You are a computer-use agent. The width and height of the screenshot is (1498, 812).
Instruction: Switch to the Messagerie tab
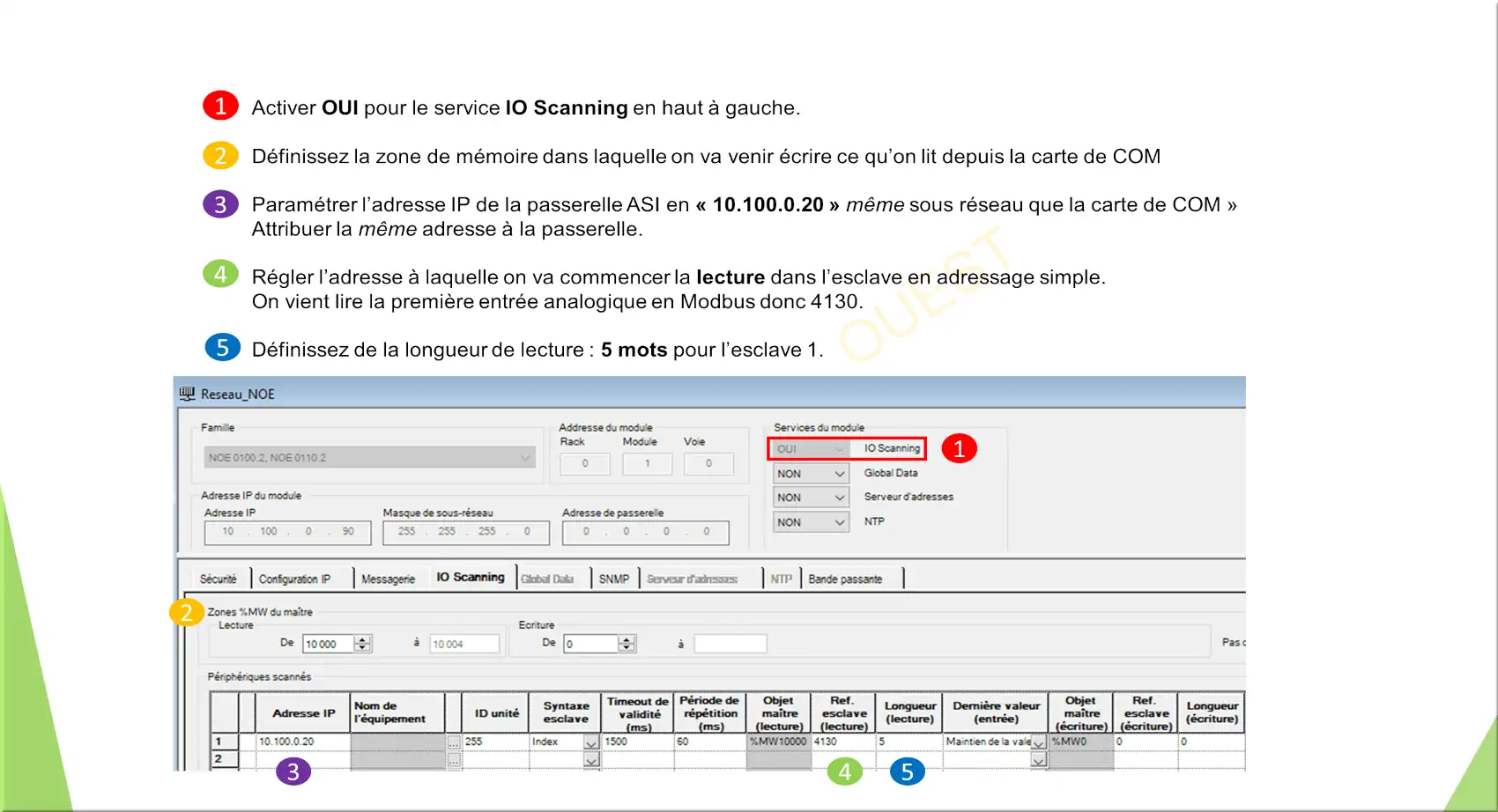[388, 579]
